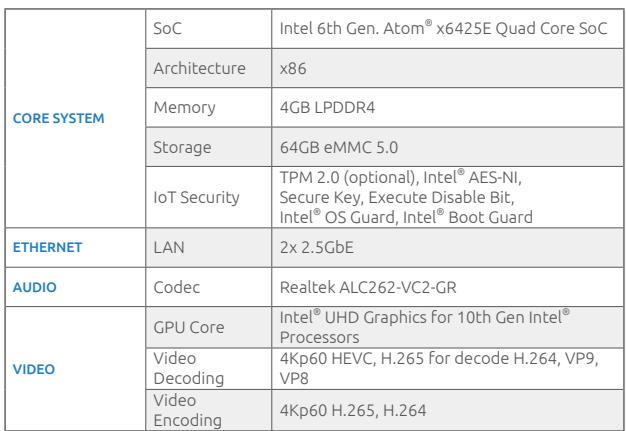This screenshot has height=431, width=626.
Task: Select the IoT Security label
Action: pyautogui.click(x=196, y=198)
